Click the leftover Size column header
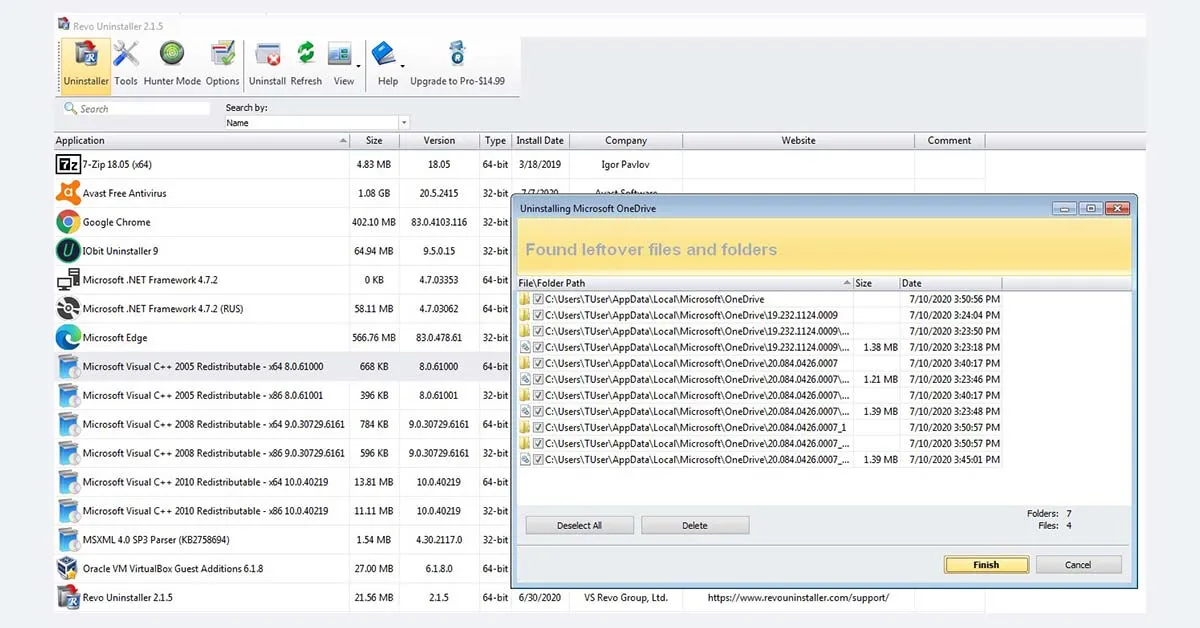Screen dimensions: 1200x628 pos(876,284)
